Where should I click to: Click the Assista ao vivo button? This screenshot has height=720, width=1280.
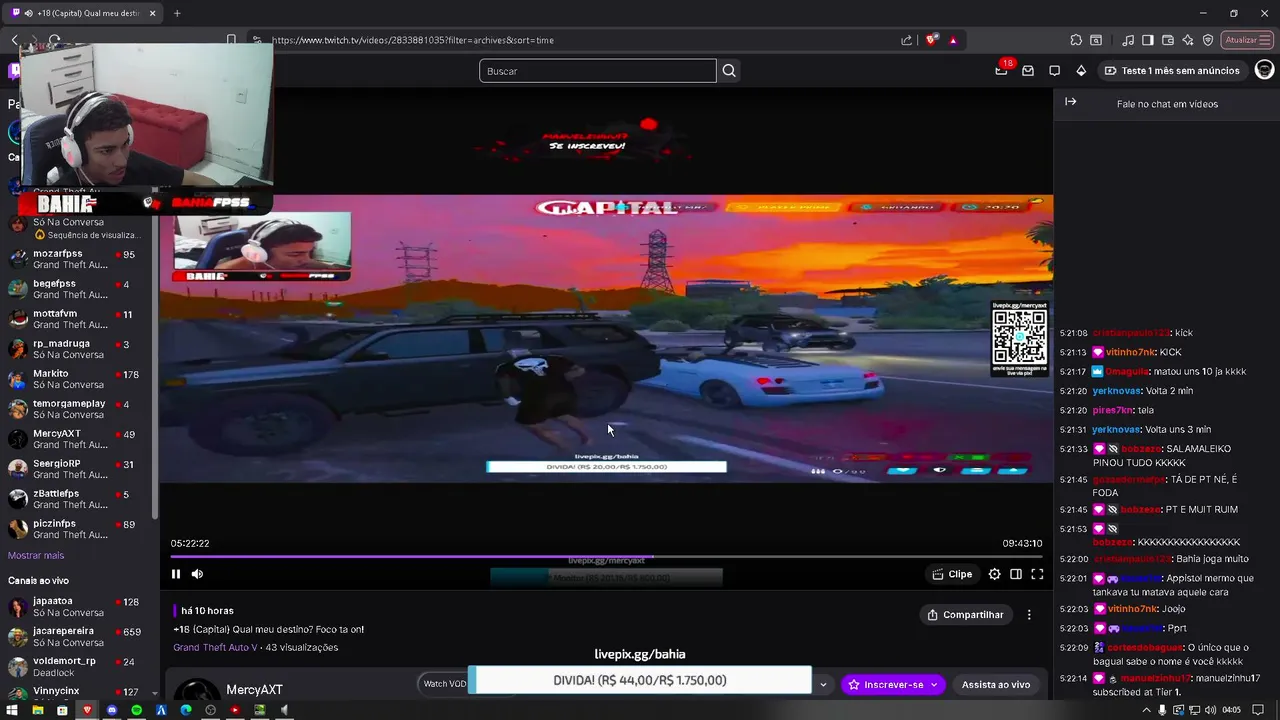(996, 685)
